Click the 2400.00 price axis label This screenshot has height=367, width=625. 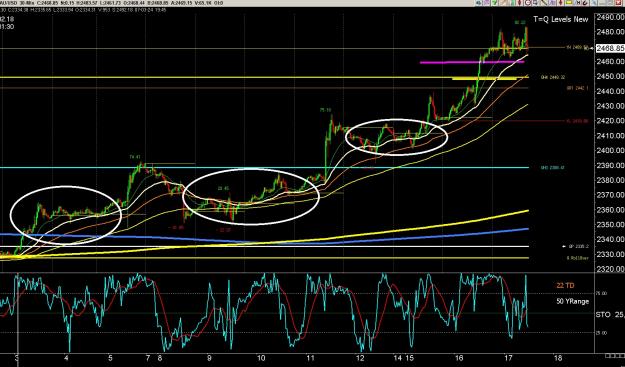[x=610, y=151]
